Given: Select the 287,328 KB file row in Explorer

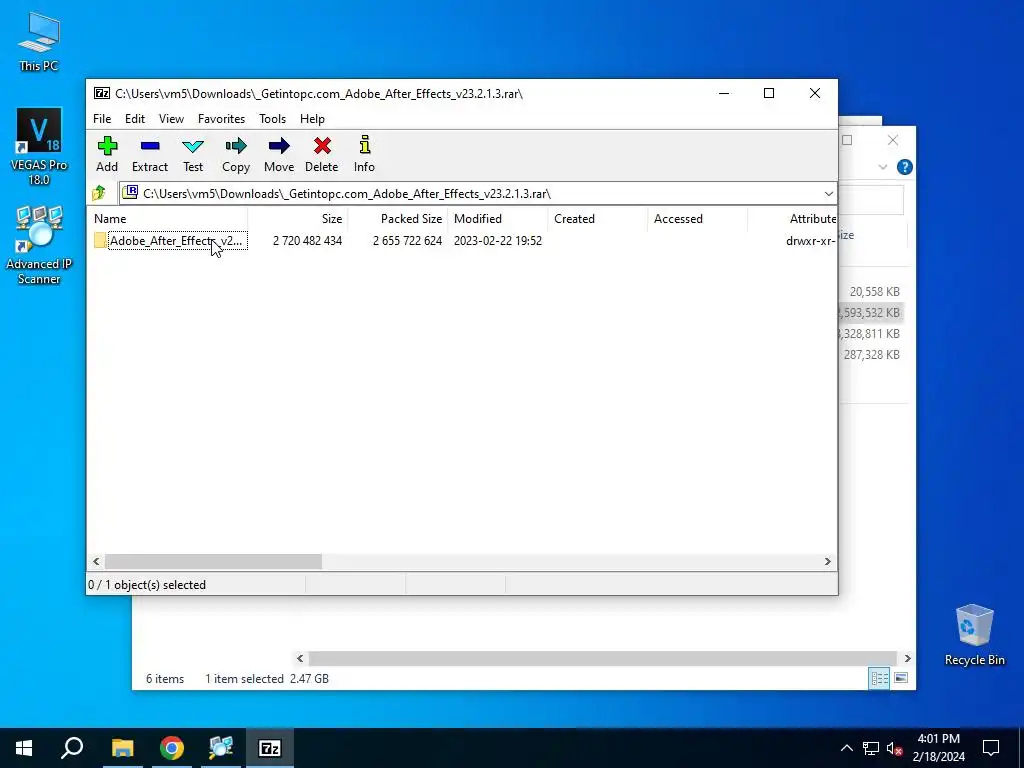Looking at the screenshot, I should (x=872, y=355).
